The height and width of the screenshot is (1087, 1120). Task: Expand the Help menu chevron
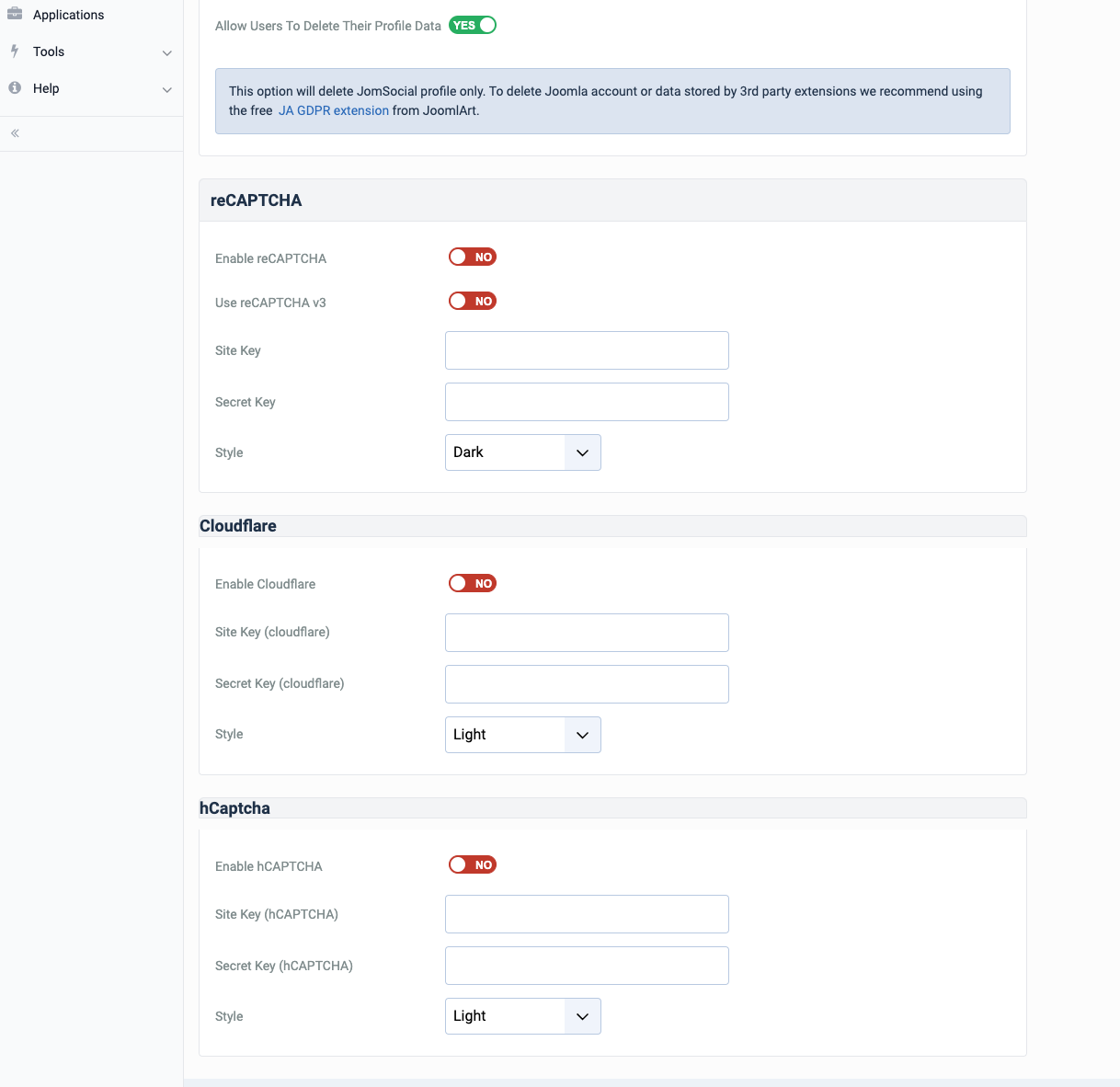point(167,89)
